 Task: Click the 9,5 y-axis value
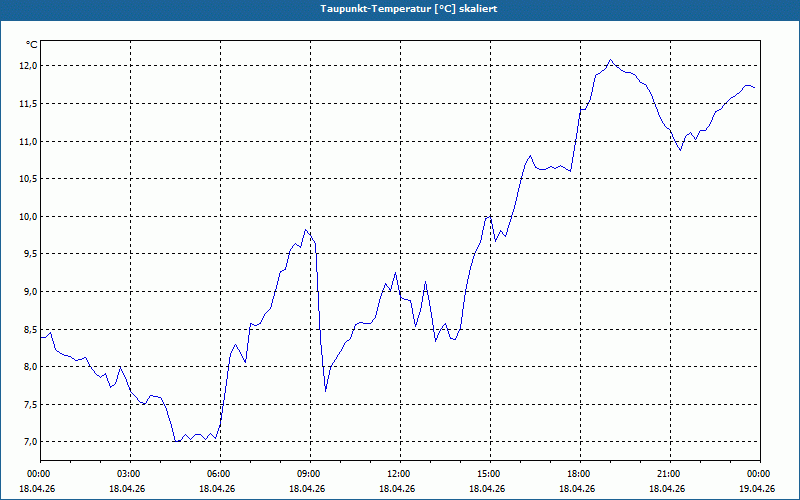(x=31, y=254)
